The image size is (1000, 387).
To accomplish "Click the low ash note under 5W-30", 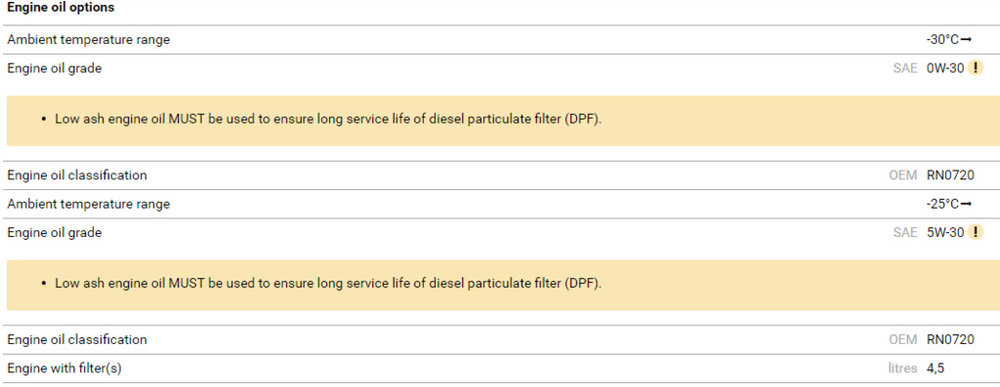I will [x=328, y=284].
